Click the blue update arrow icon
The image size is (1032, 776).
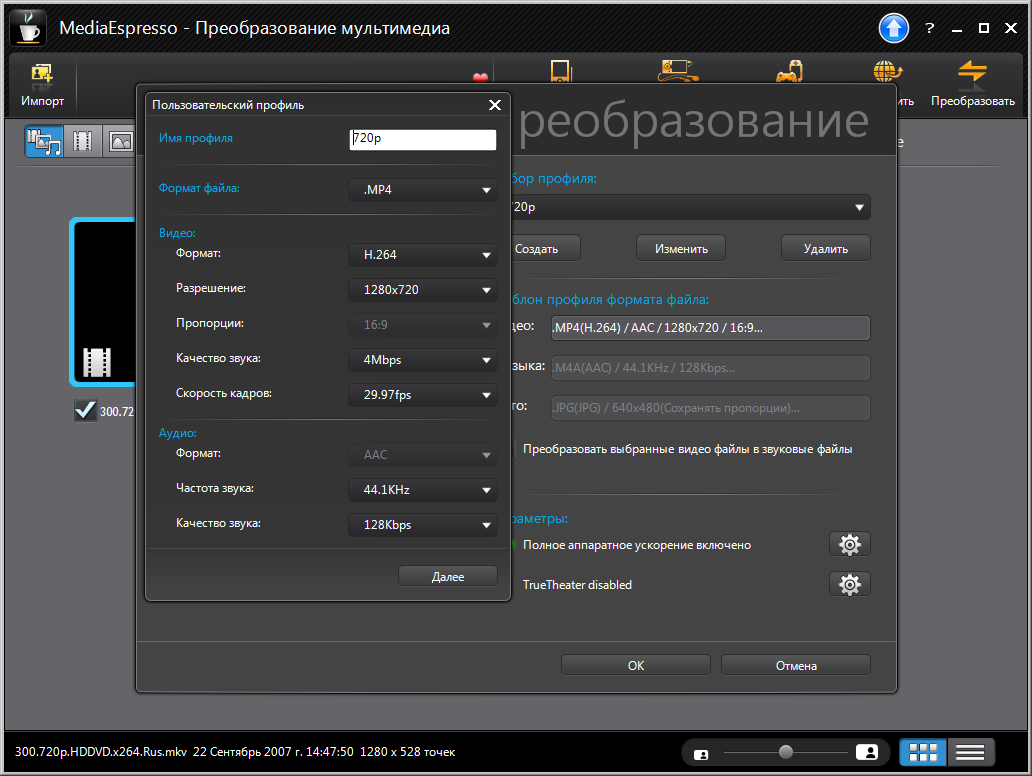click(893, 28)
